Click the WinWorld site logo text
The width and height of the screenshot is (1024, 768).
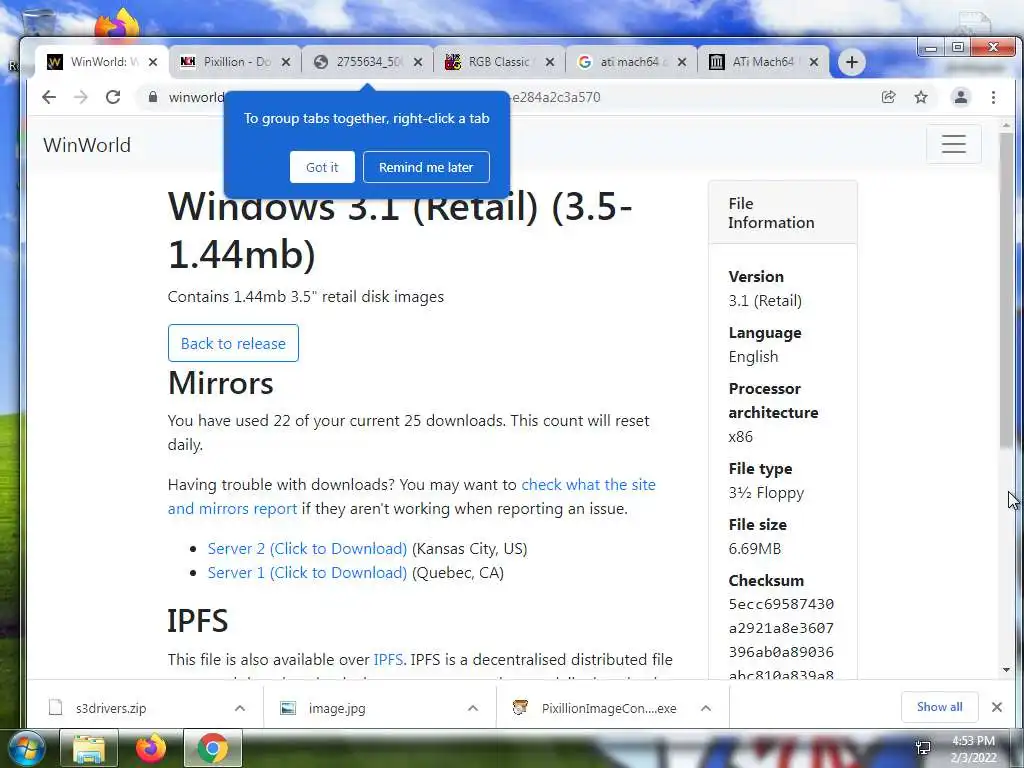(87, 145)
